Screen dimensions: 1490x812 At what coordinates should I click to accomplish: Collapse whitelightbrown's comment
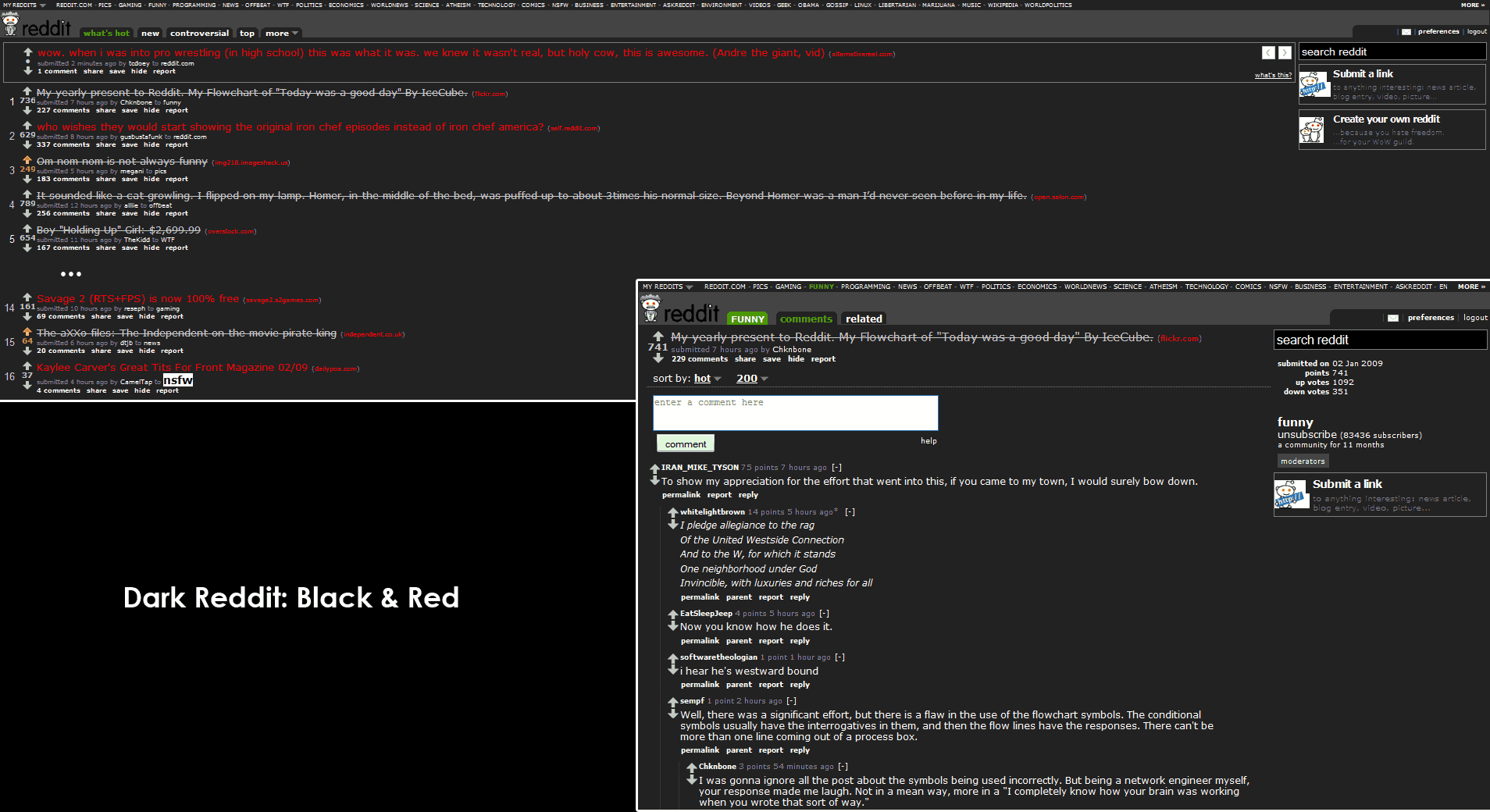[850, 512]
